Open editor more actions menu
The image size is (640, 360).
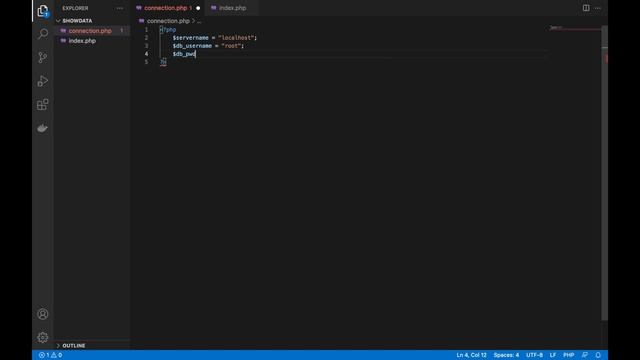pos(598,8)
